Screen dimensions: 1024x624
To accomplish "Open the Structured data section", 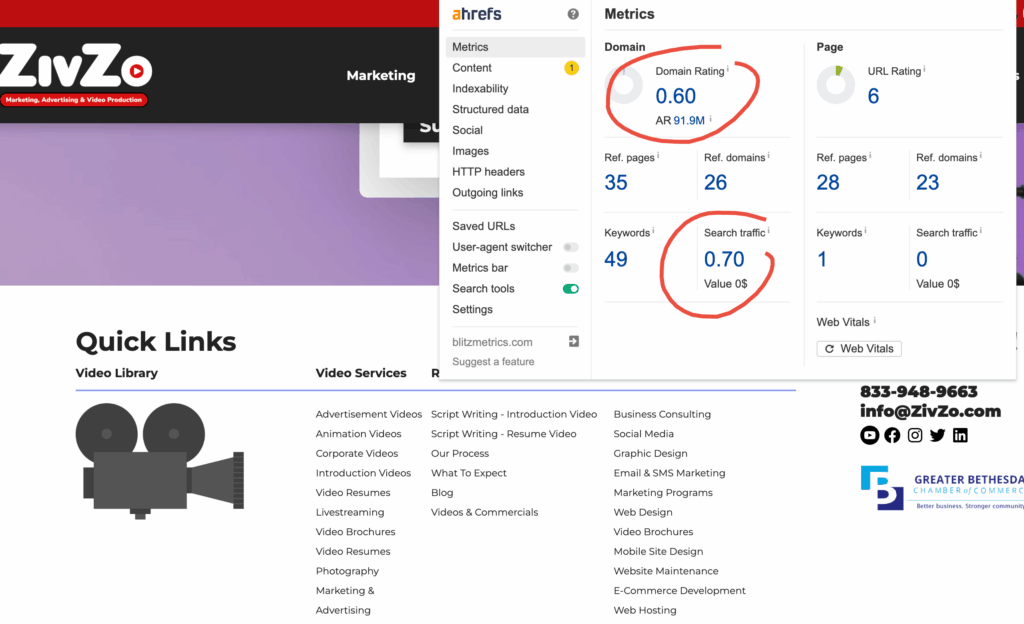I will click(x=490, y=110).
